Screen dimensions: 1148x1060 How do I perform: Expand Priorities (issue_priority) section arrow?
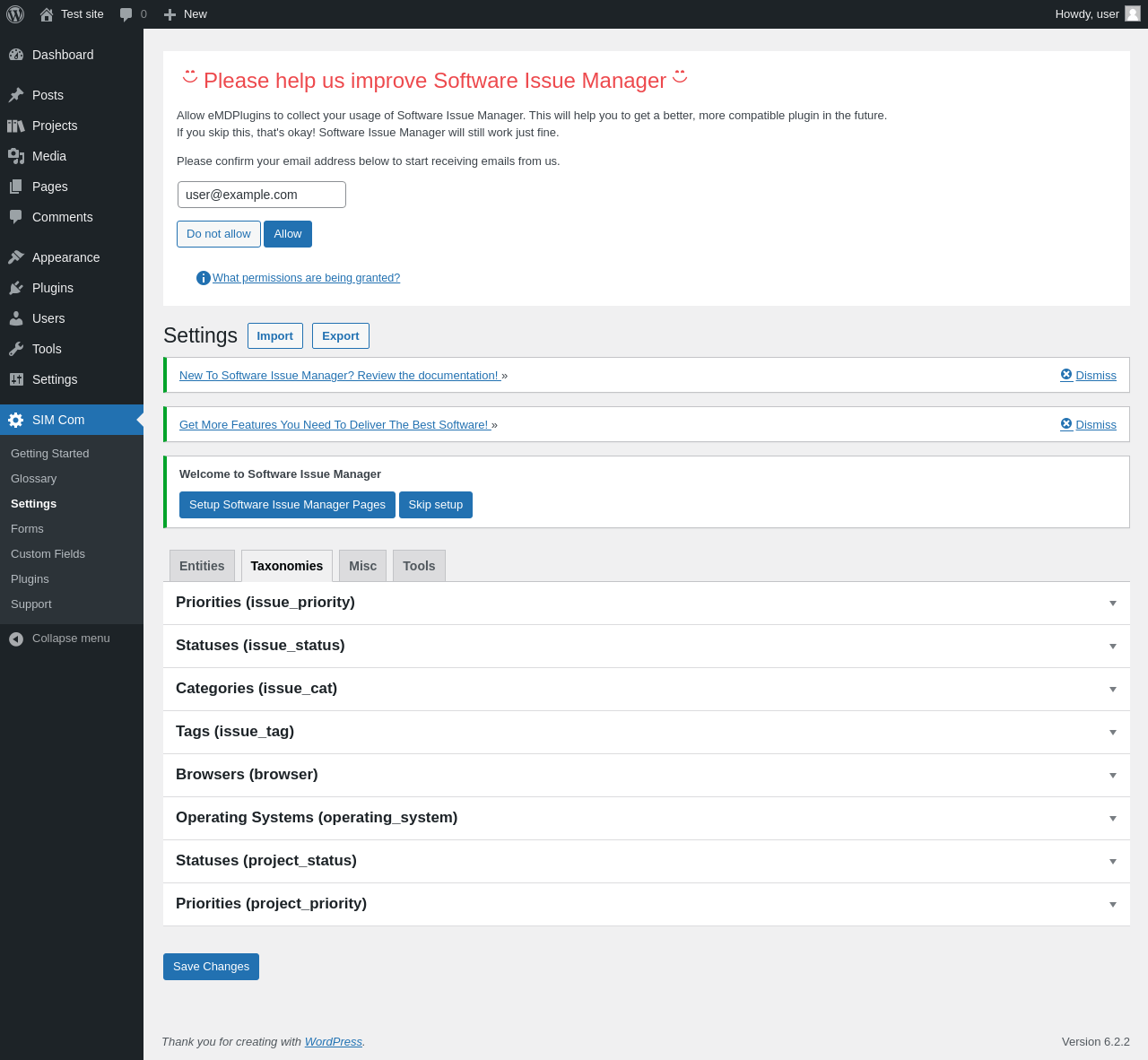[x=1113, y=604]
